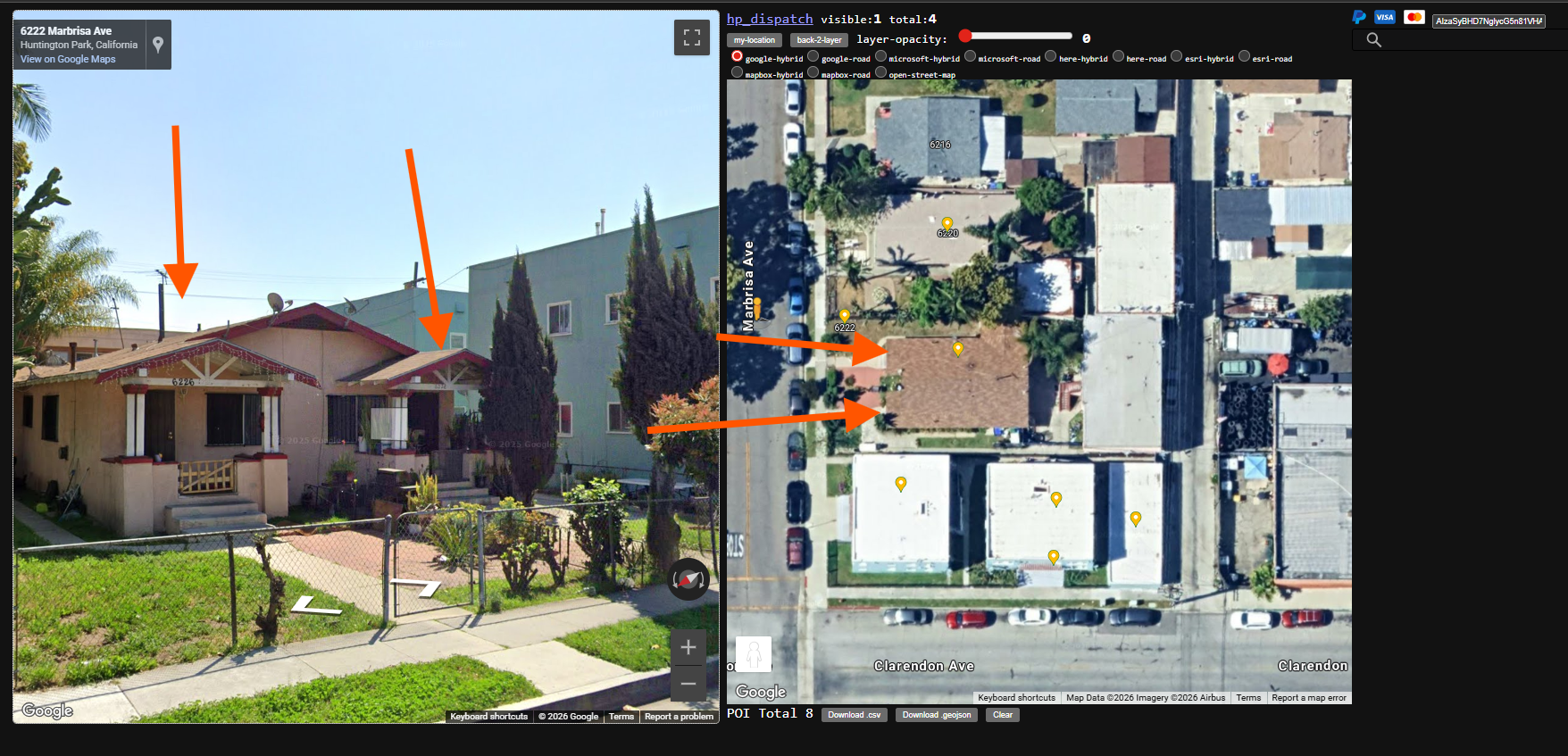This screenshot has width=1568, height=756.
Task: Download the POI list as .csv
Action: [x=854, y=715]
